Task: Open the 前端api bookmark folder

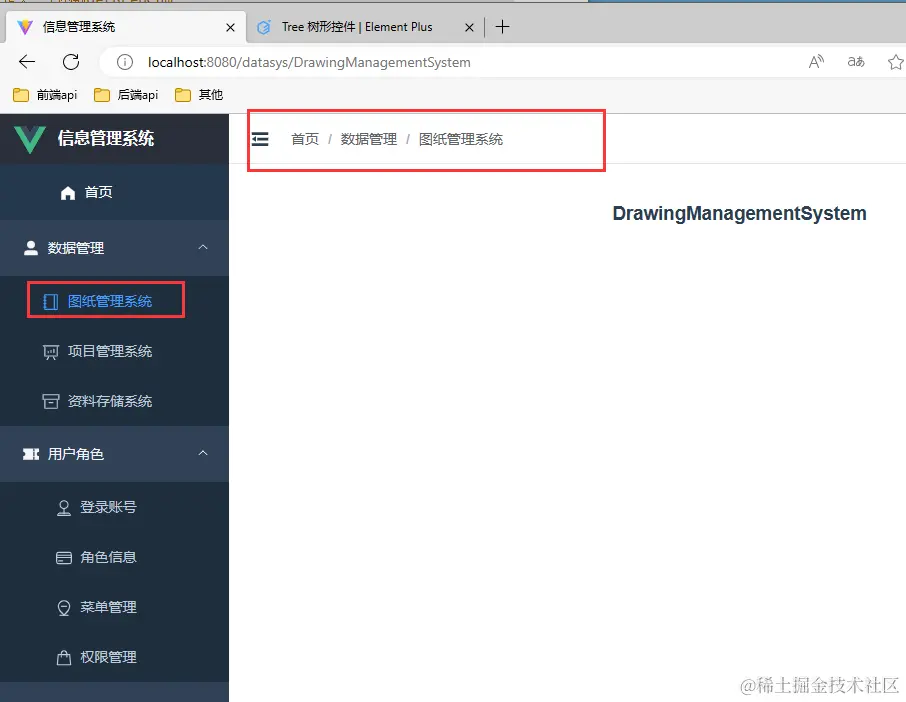Action: 45,95
